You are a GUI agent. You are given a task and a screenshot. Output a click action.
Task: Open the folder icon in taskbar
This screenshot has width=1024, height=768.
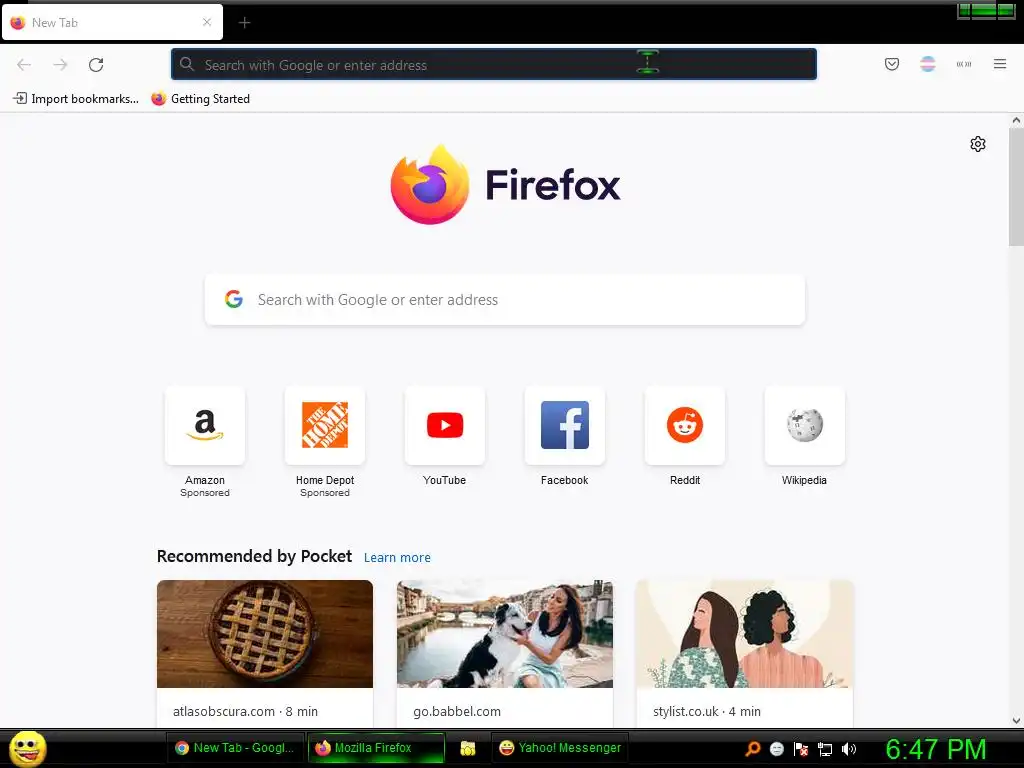coord(468,748)
